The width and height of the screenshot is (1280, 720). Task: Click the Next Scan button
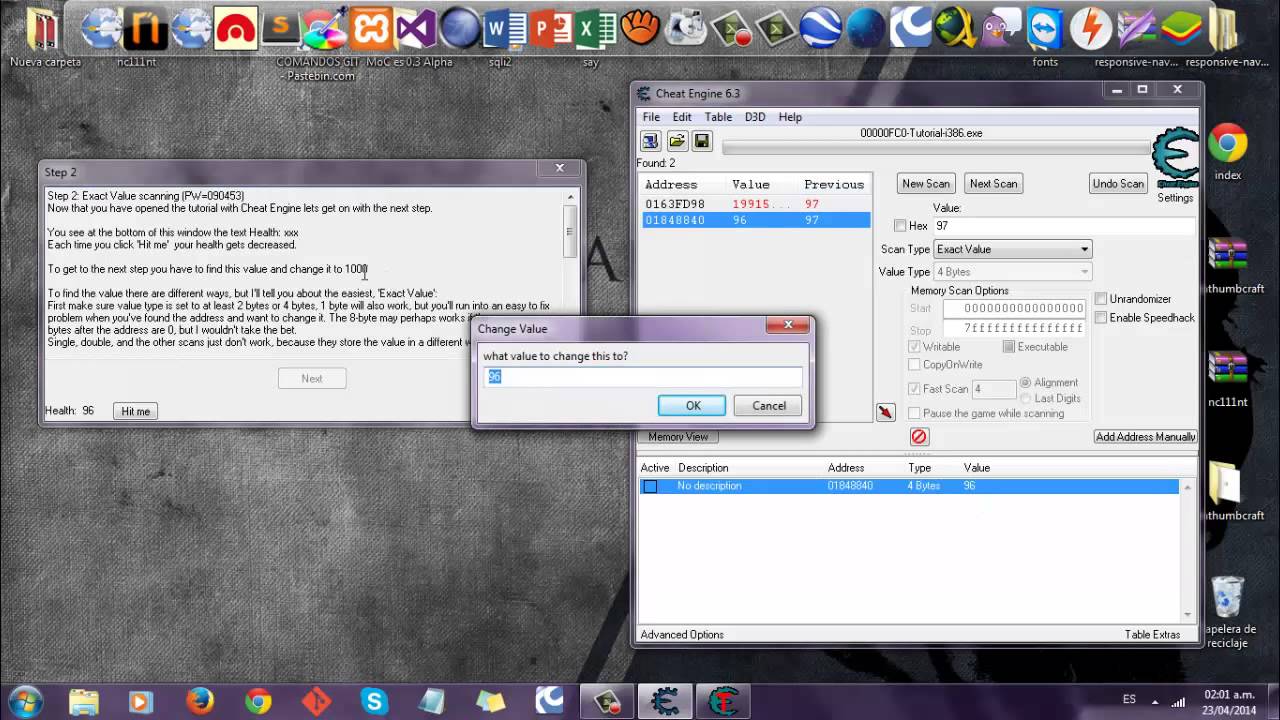993,183
